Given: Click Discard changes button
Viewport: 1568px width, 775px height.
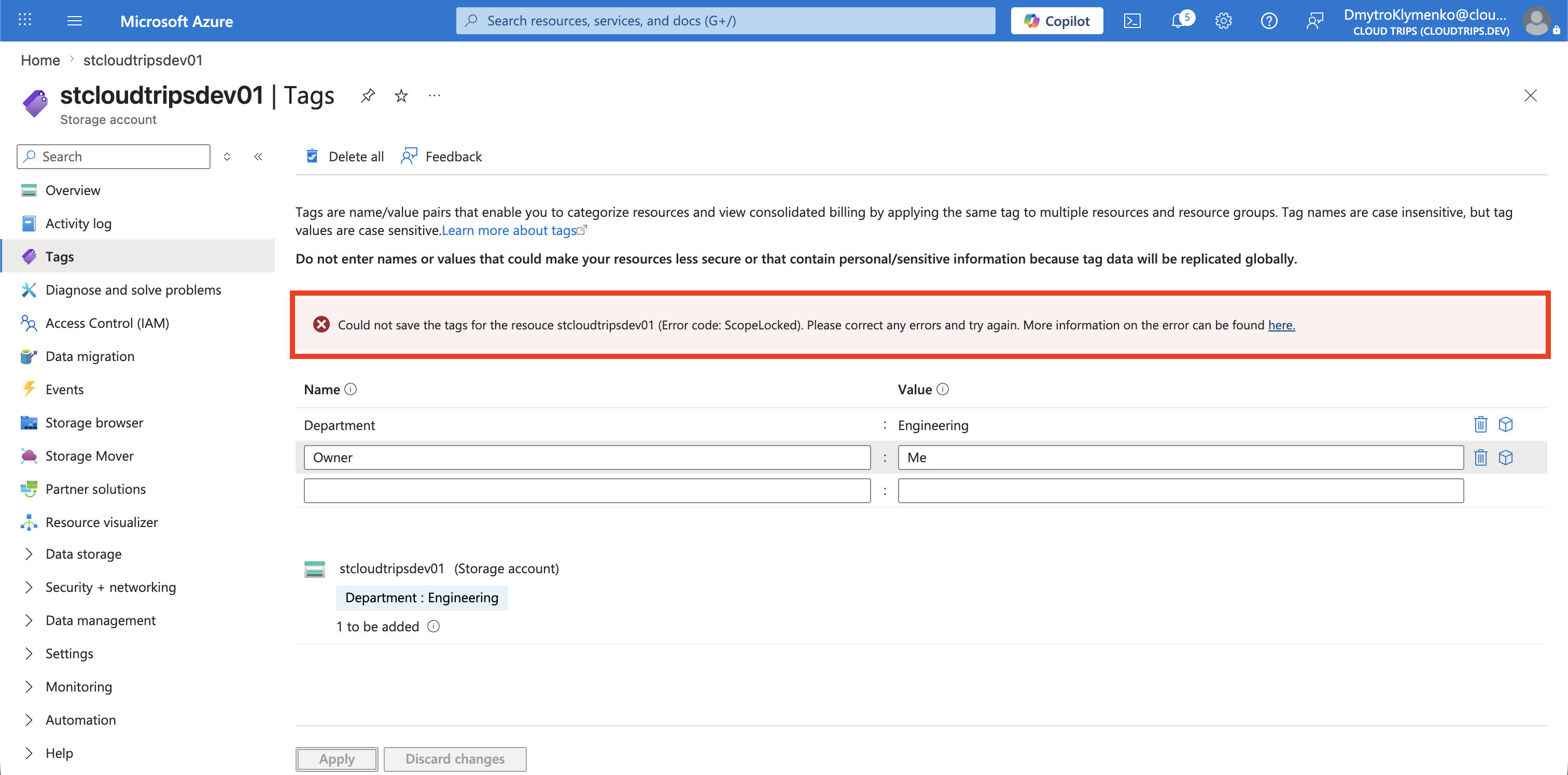Looking at the screenshot, I should click(455, 758).
